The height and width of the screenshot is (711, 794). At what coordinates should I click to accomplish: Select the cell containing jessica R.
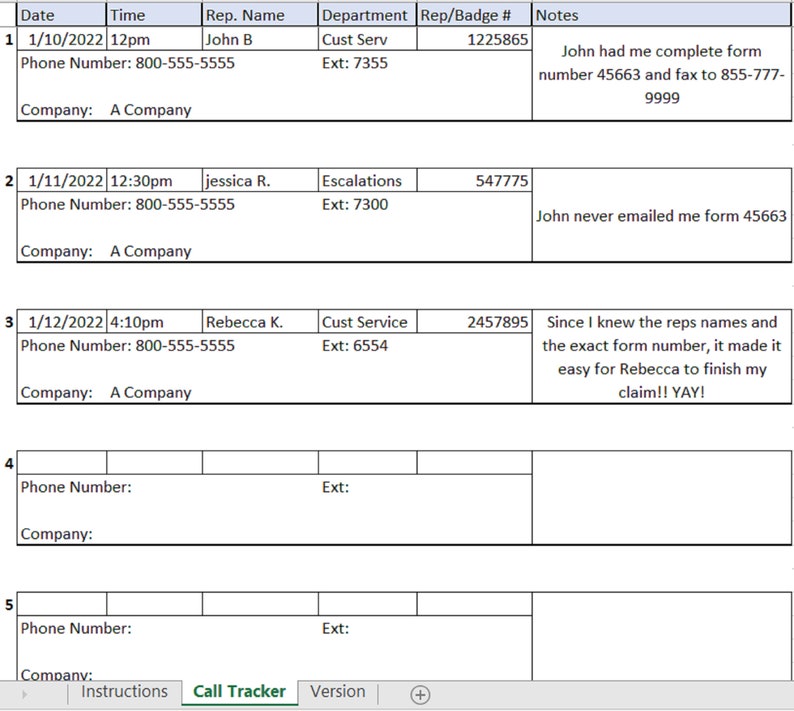pos(260,180)
